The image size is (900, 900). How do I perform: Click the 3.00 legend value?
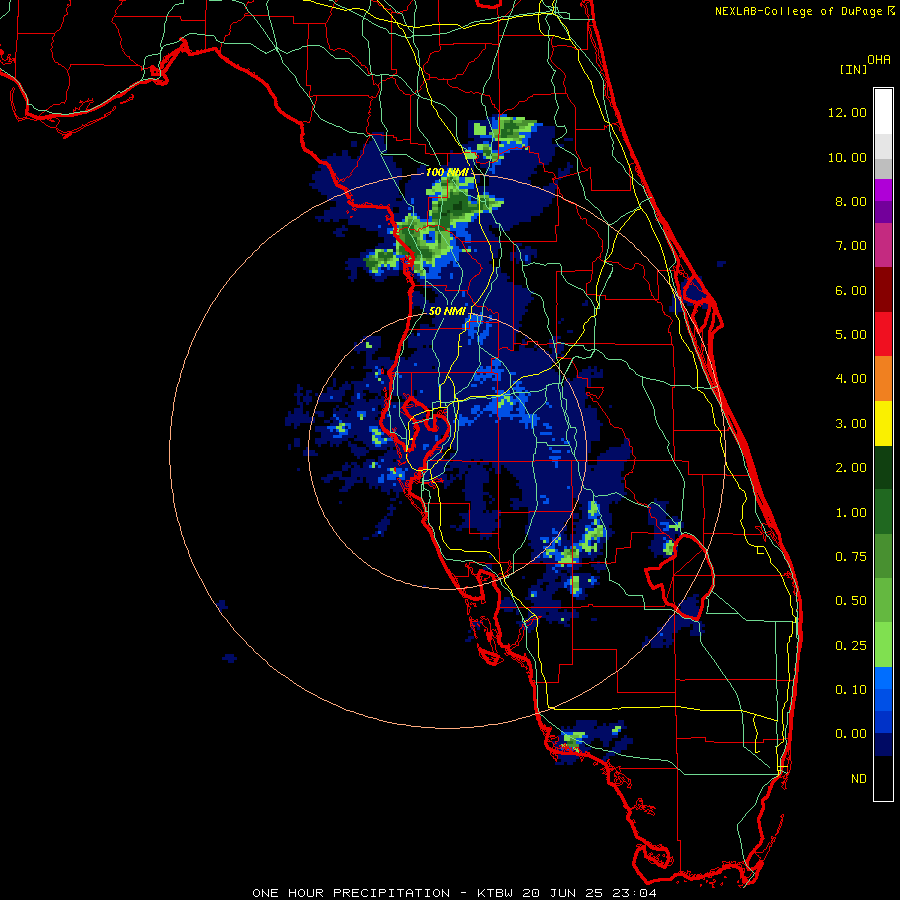pos(851,424)
